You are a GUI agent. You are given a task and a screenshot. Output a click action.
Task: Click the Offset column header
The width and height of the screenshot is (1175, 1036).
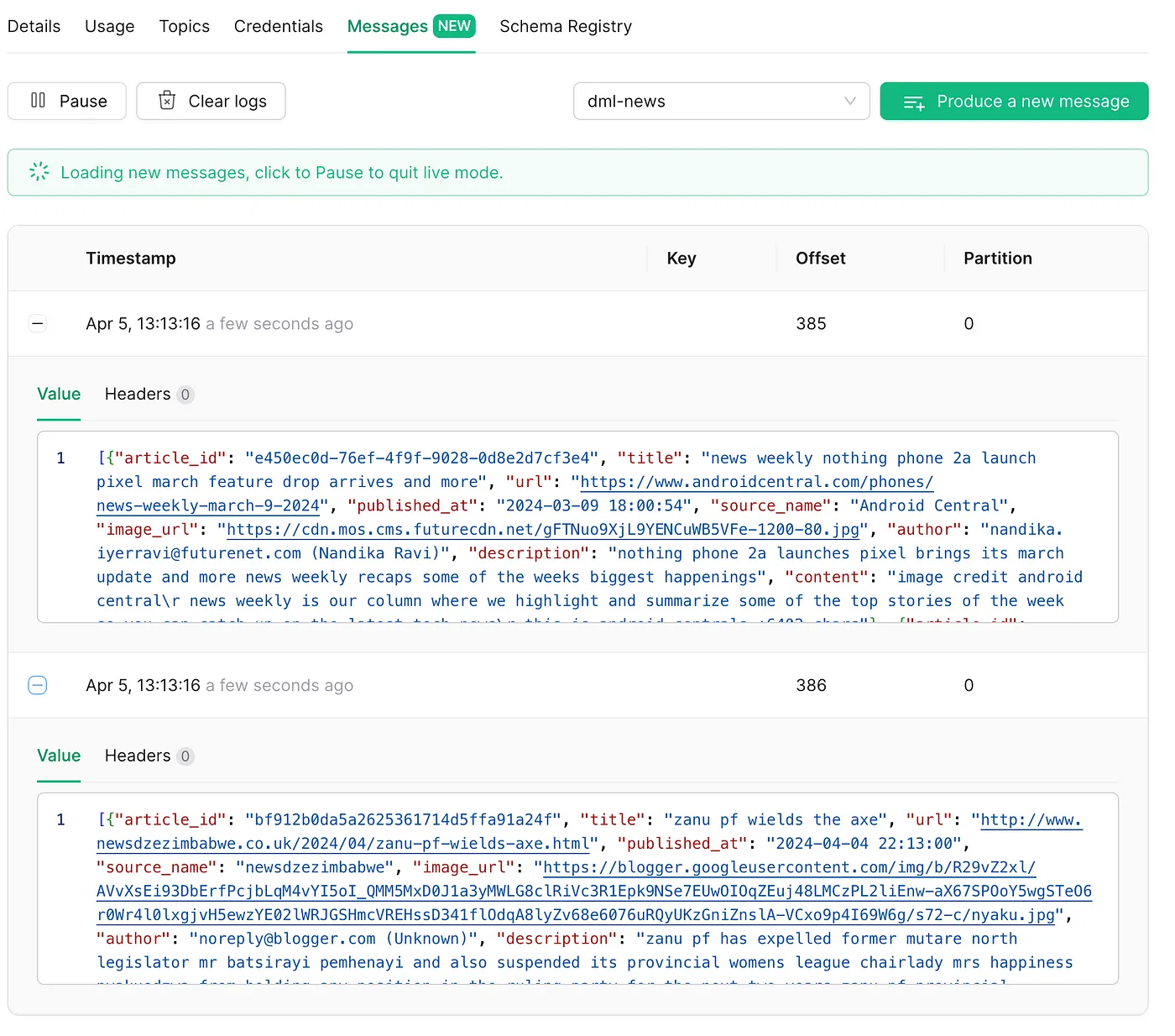[820, 259]
